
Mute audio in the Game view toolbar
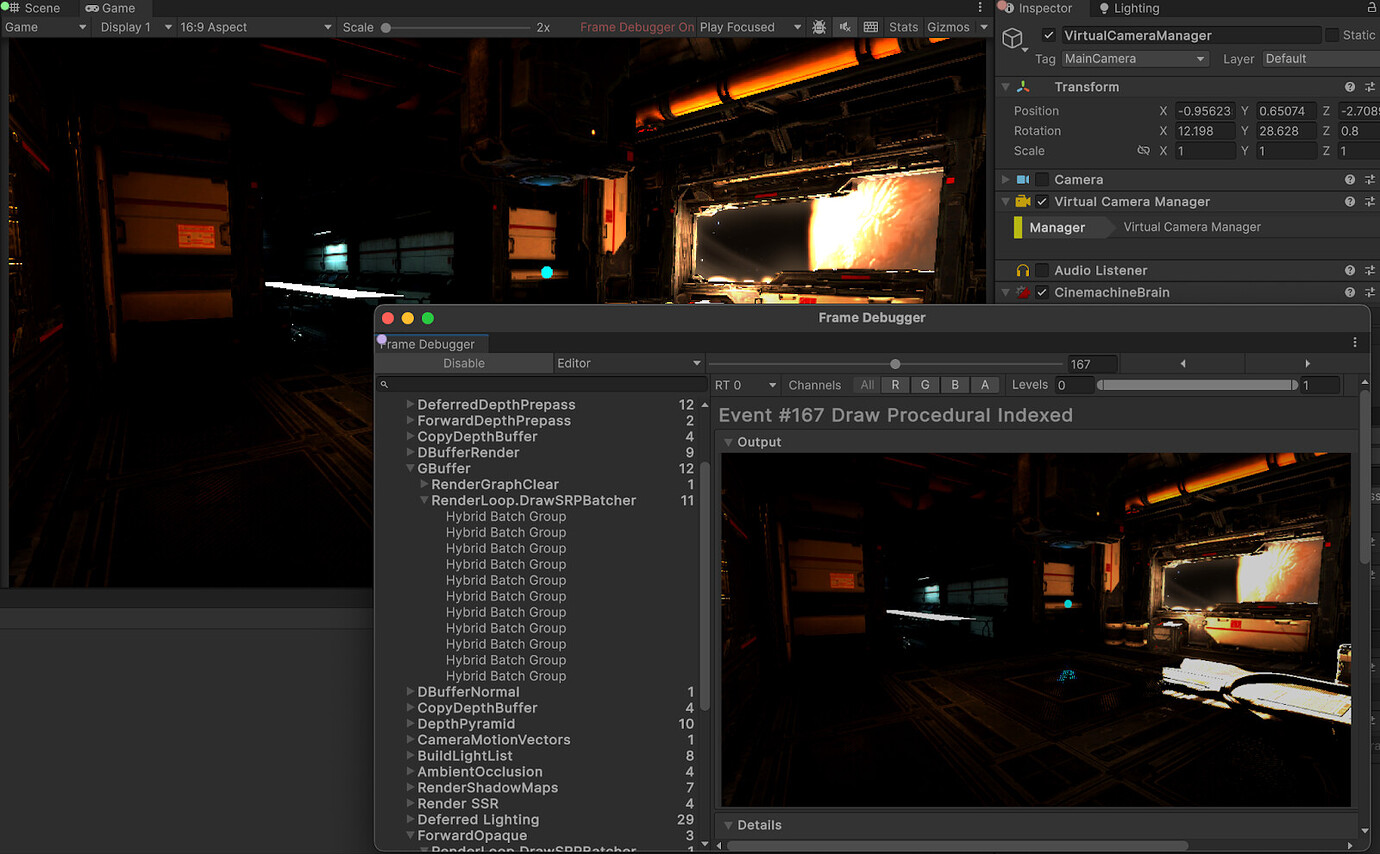[845, 27]
